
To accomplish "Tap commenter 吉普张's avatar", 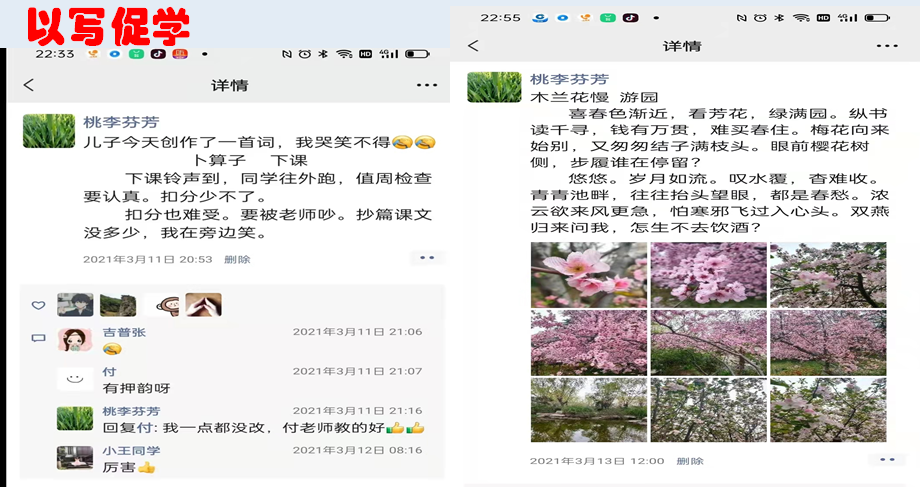I will pyautogui.click(x=75, y=340).
